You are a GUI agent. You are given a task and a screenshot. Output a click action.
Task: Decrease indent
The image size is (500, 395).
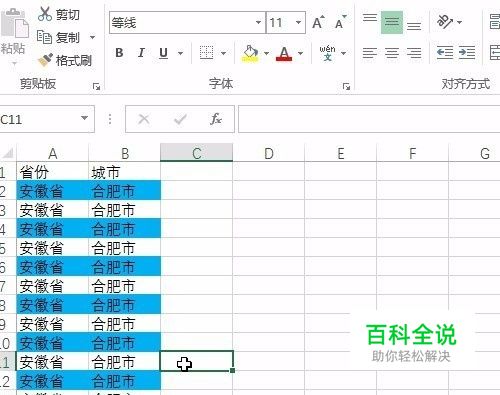coord(445,53)
